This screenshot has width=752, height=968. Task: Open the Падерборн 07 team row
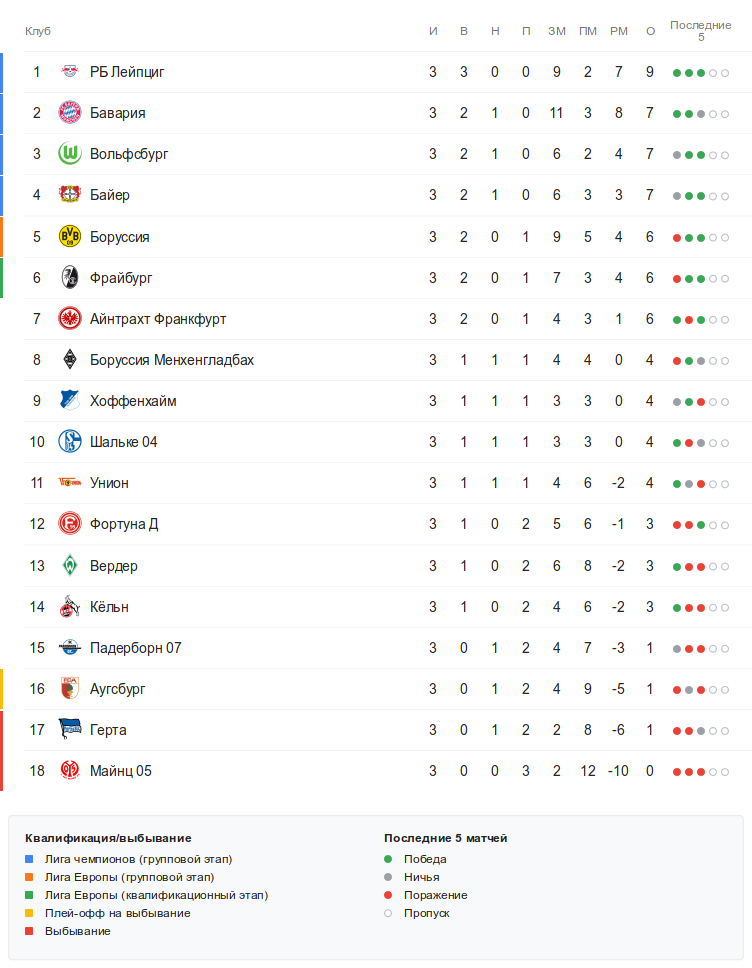tap(135, 648)
